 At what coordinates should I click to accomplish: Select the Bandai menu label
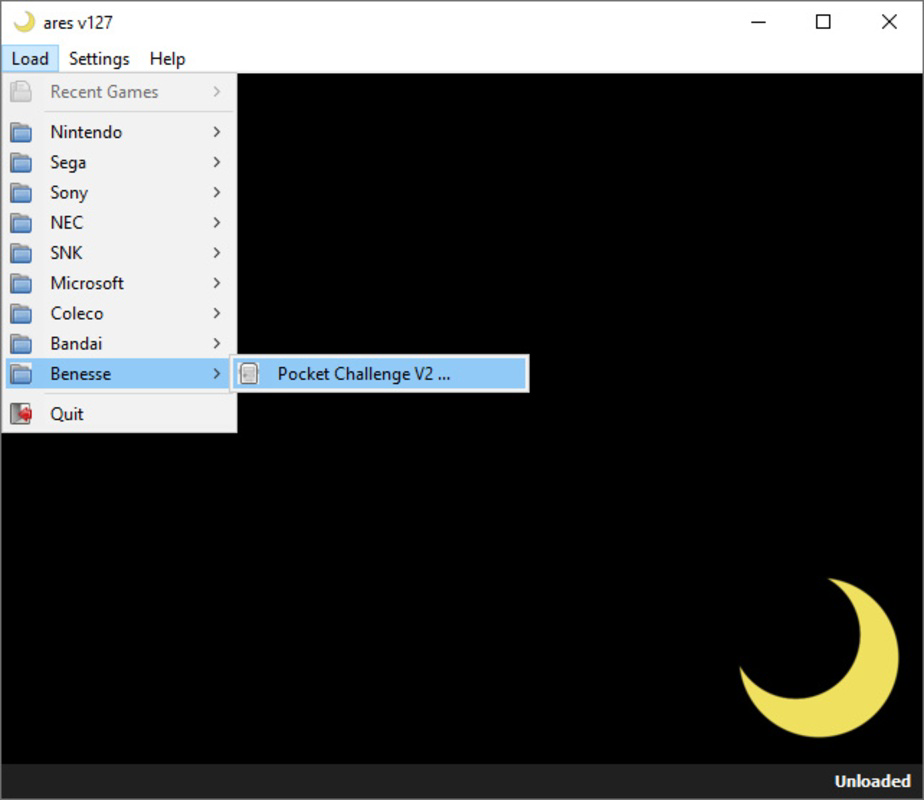pos(76,343)
